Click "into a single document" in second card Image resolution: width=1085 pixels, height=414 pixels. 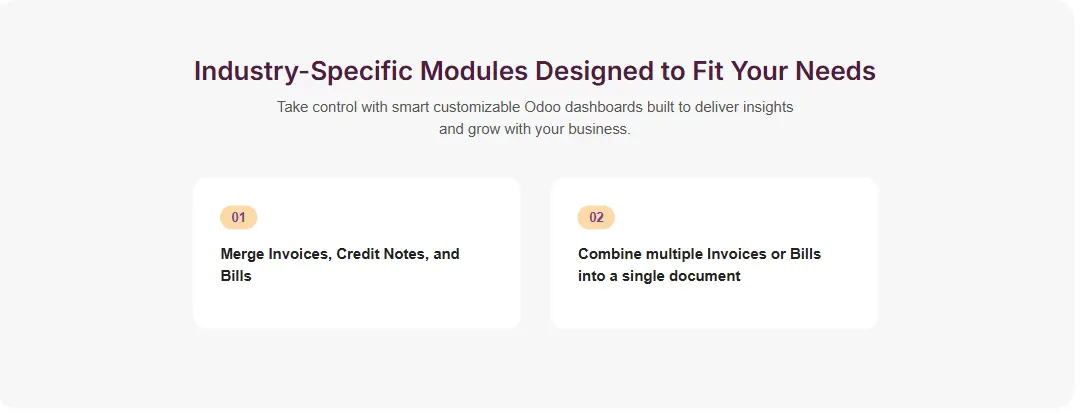659,276
